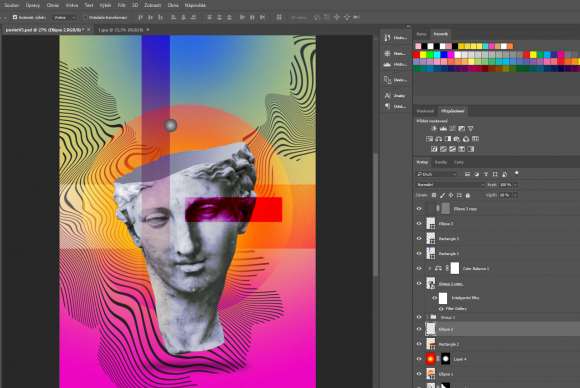
Task: Add a Photo Filter adjustment (camera icon)
Action: coord(457,139)
